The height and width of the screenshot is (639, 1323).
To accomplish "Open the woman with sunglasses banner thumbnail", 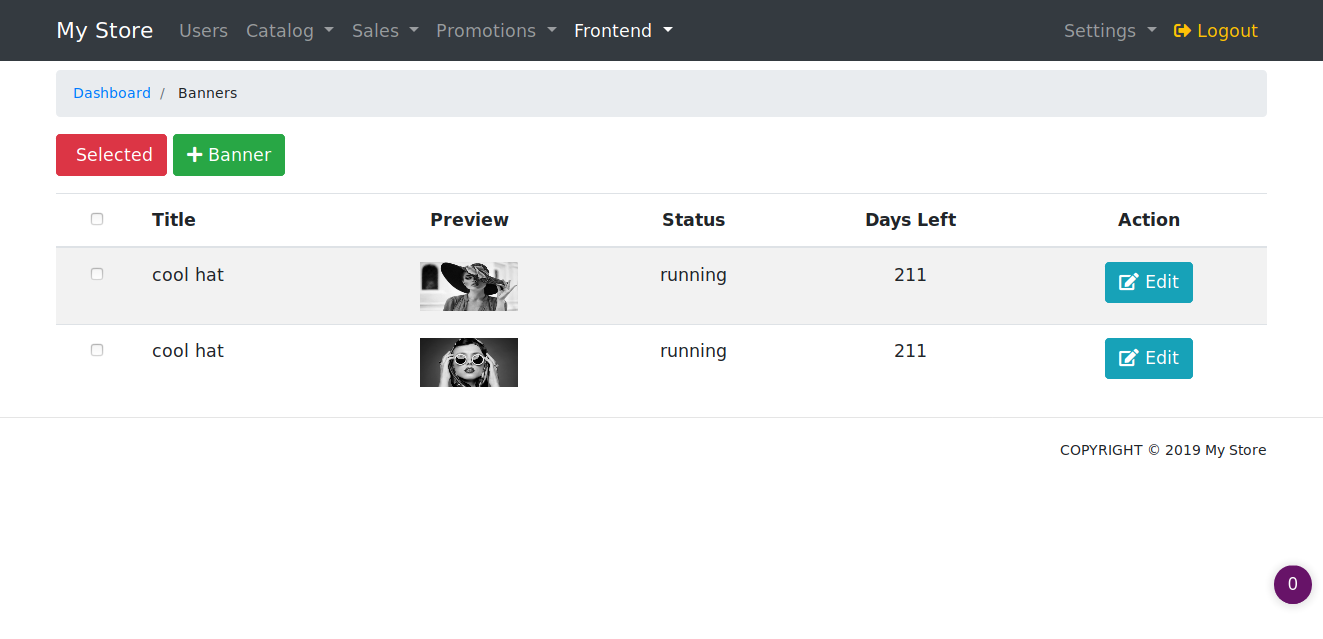I will click(x=469, y=362).
